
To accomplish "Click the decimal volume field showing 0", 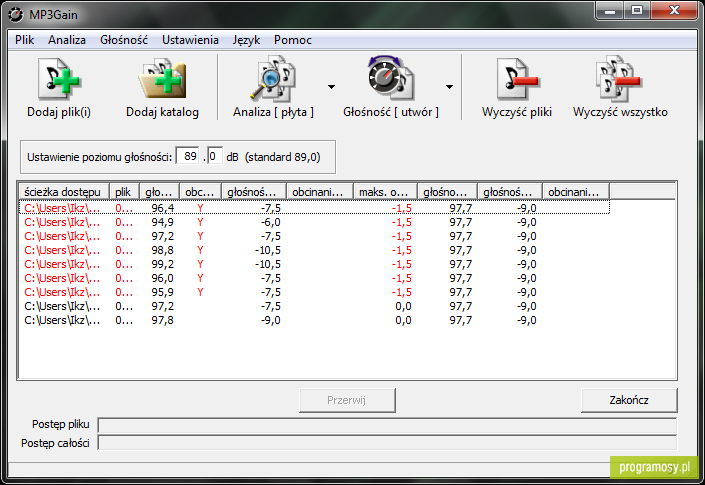I will click(x=214, y=156).
